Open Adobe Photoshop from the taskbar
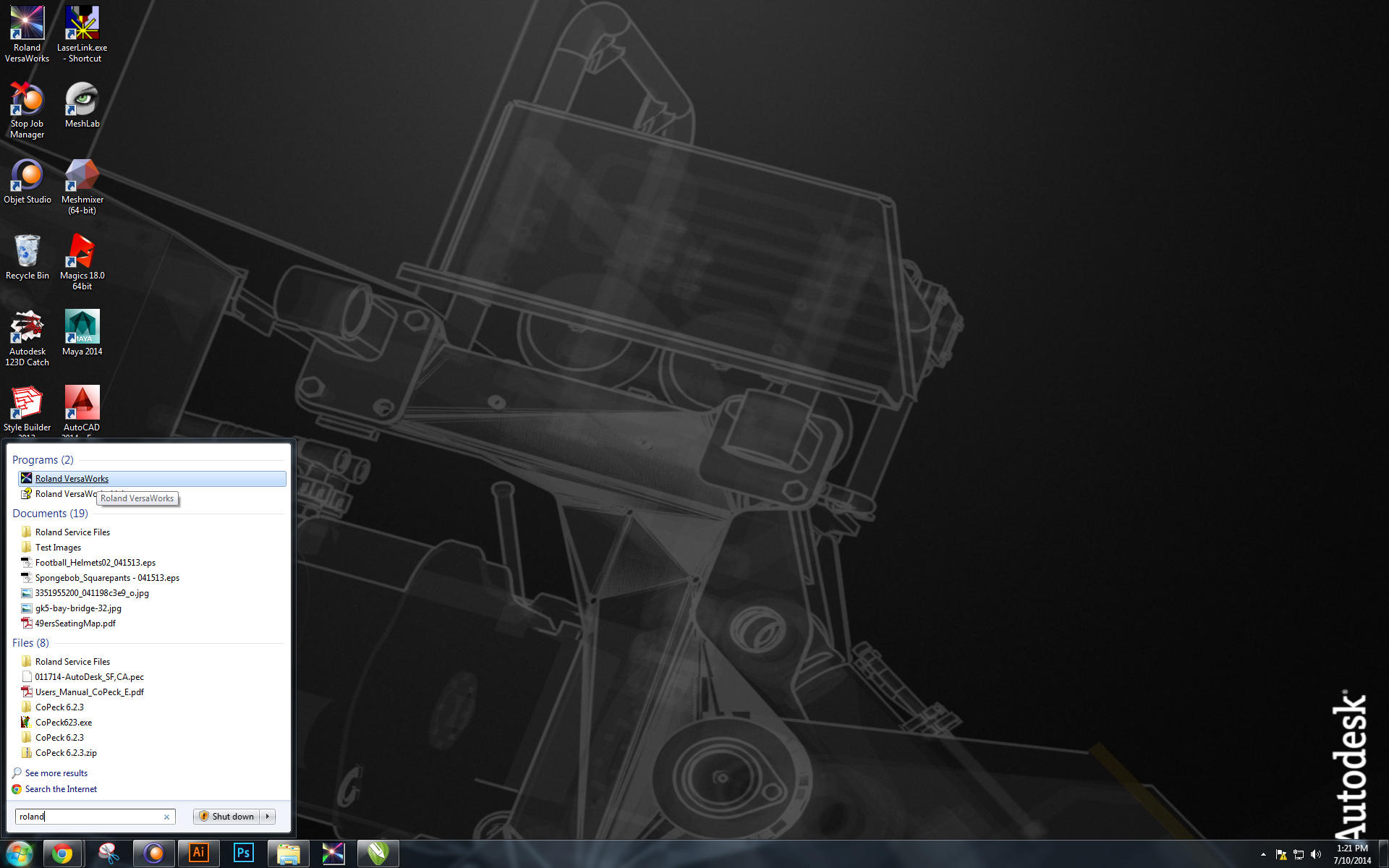Image resolution: width=1389 pixels, height=868 pixels. click(244, 854)
